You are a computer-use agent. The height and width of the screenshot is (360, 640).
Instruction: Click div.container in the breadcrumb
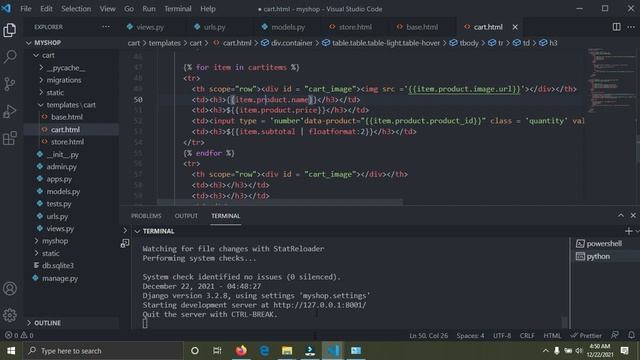point(291,43)
